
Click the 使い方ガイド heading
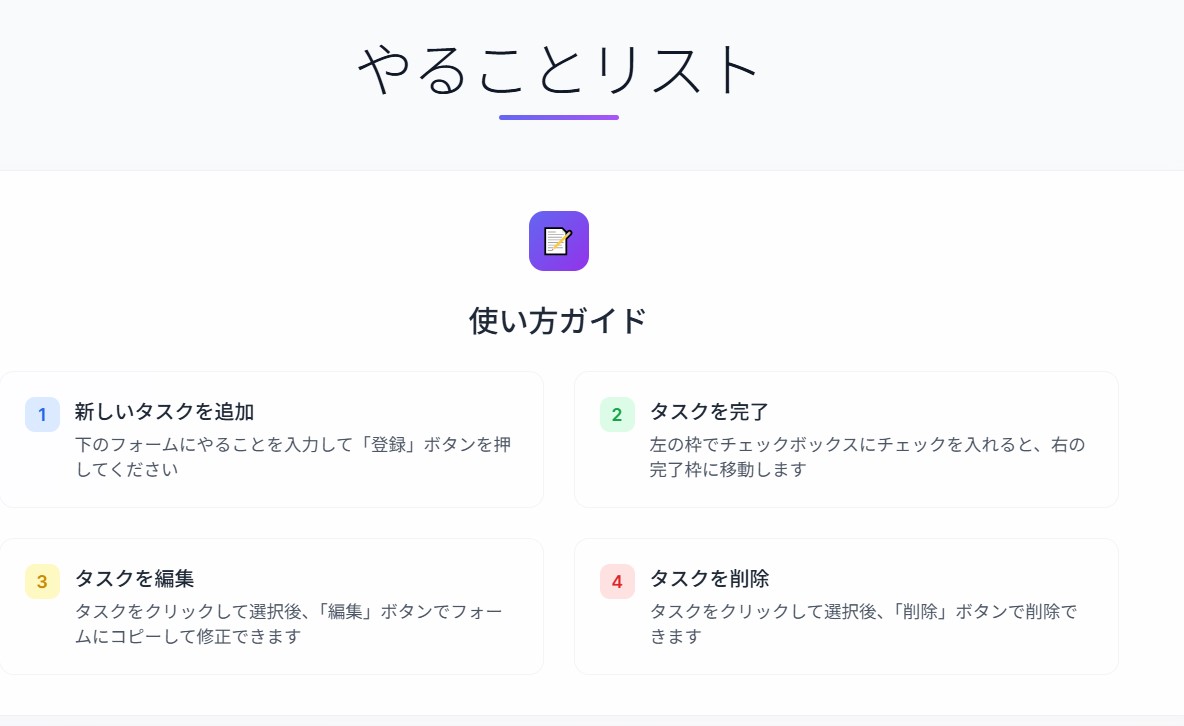558,321
